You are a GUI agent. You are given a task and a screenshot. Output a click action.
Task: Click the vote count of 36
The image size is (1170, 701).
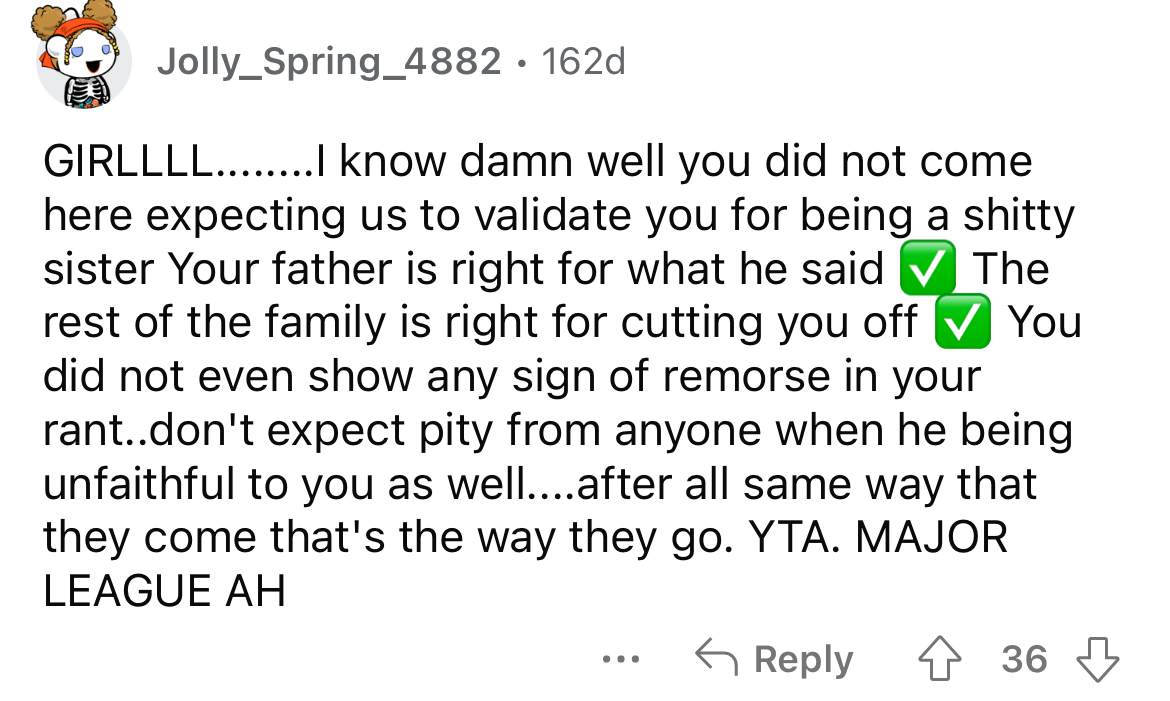[1024, 660]
